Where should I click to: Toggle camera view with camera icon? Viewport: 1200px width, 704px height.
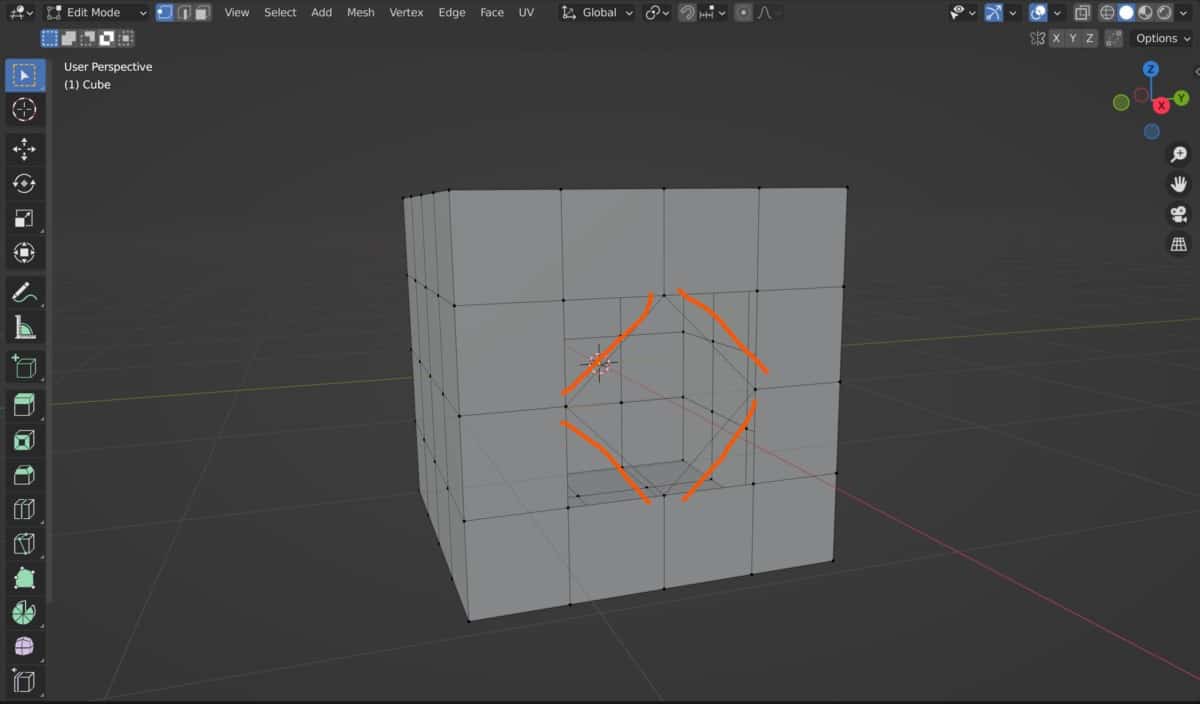1179,214
